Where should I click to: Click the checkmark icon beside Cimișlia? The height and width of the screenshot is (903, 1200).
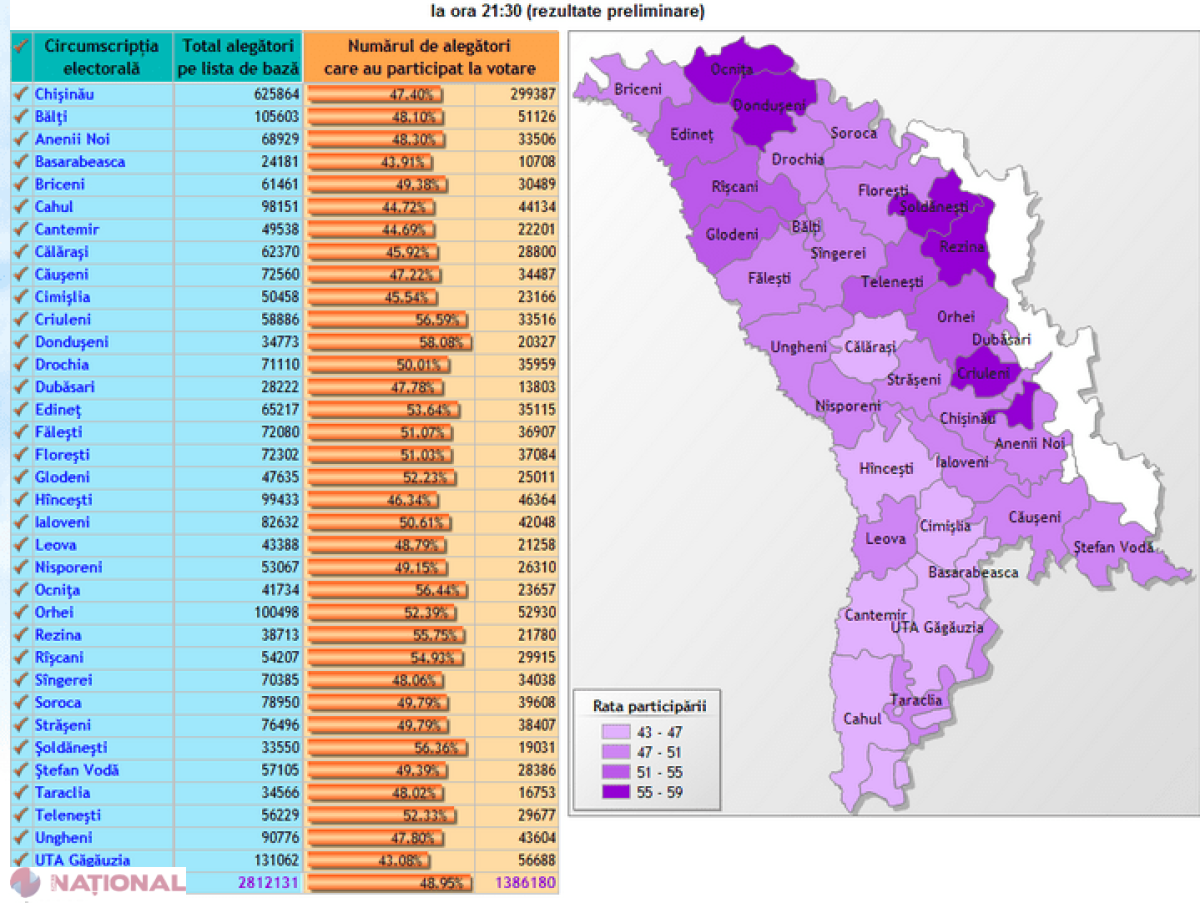click(x=21, y=297)
